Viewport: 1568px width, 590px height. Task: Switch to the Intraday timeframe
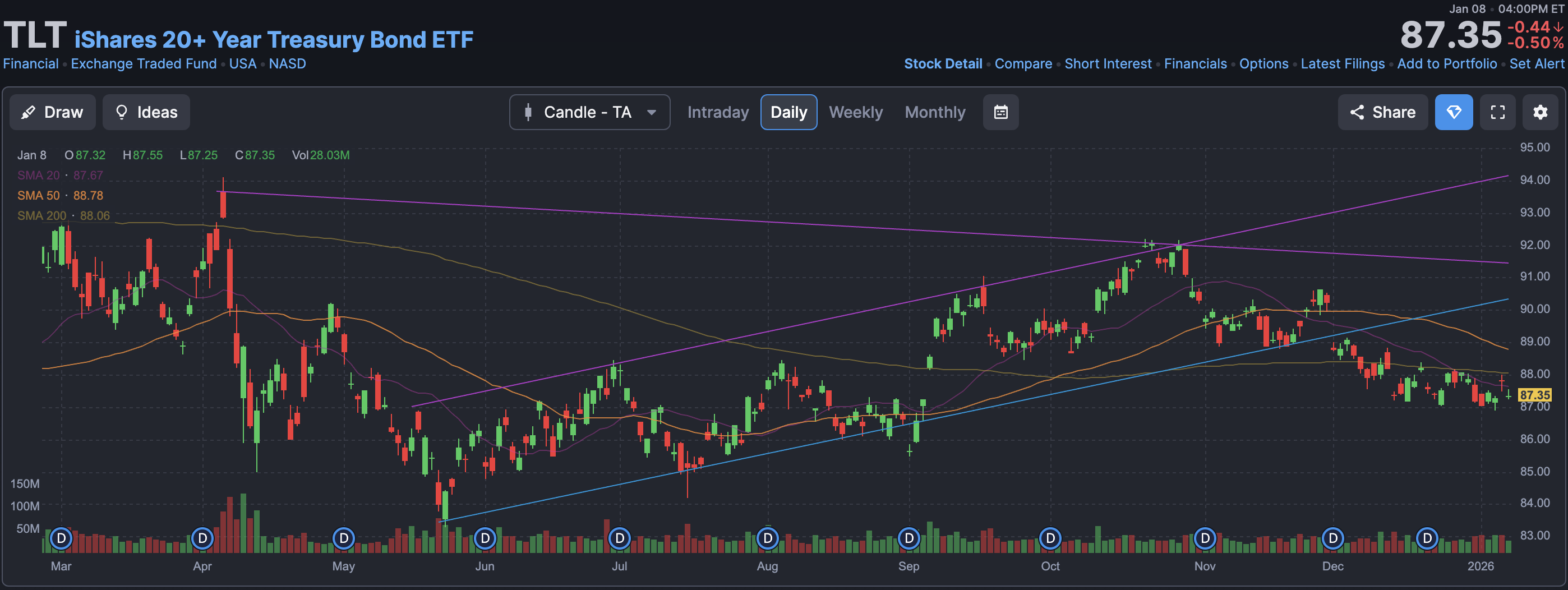(x=718, y=112)
